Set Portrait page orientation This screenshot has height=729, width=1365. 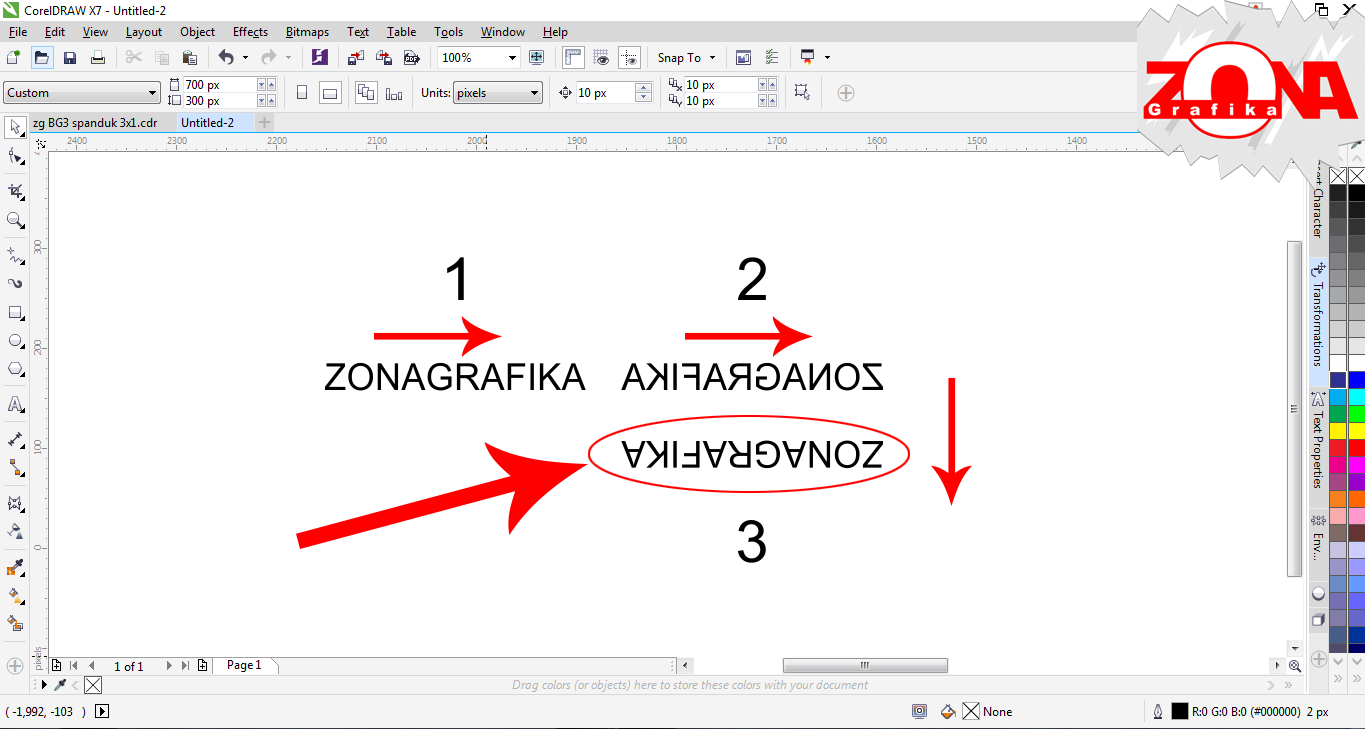pyautogui.click(x=302, y=93)
